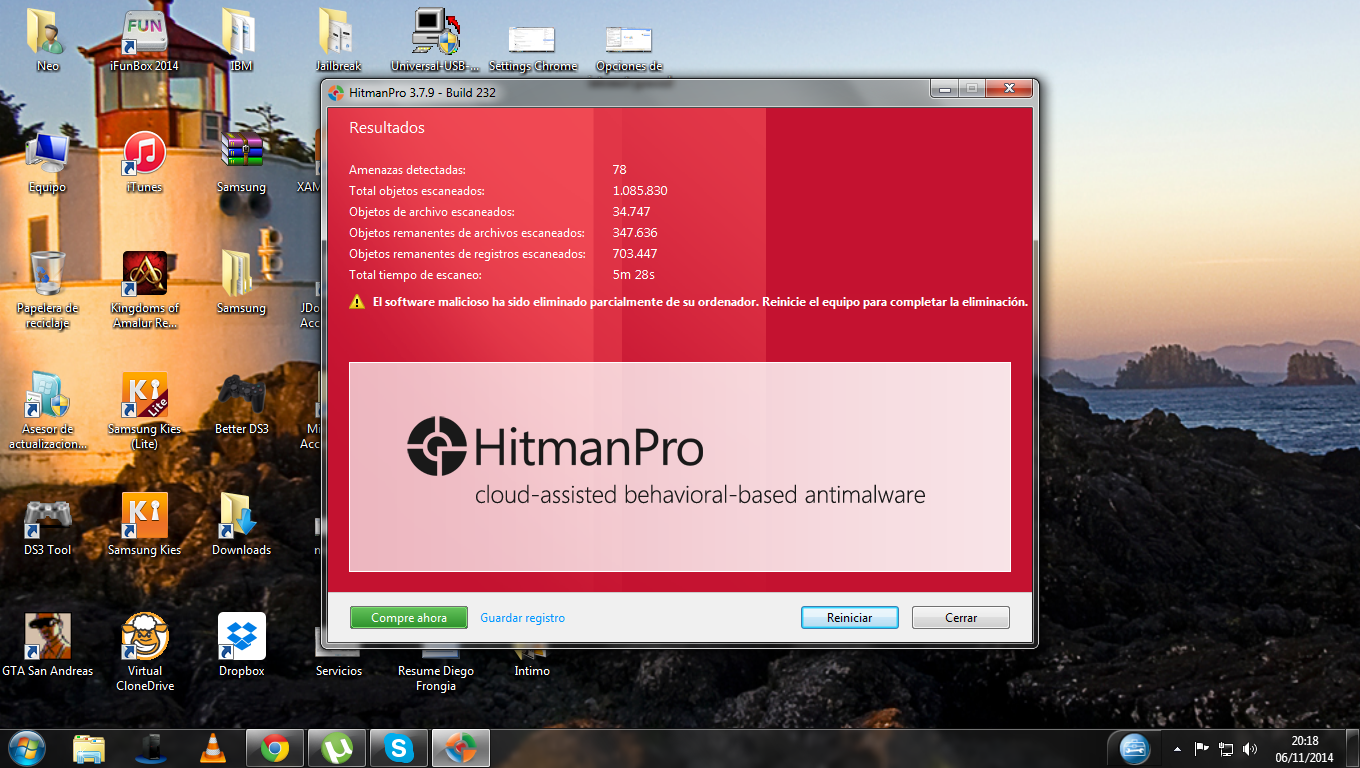The image size is (1360, 768).
Task: Click the taskbar clock showing 20:18
Action: coord(1304,748)
